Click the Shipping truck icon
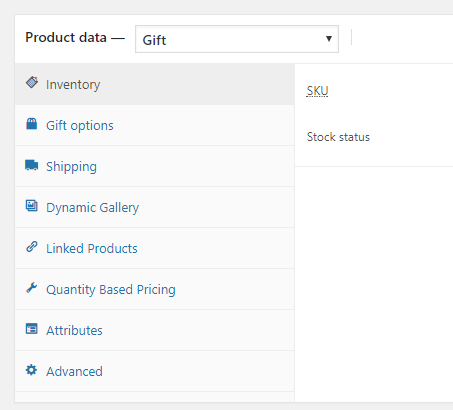The image size is (453, 410). (32, 165)
